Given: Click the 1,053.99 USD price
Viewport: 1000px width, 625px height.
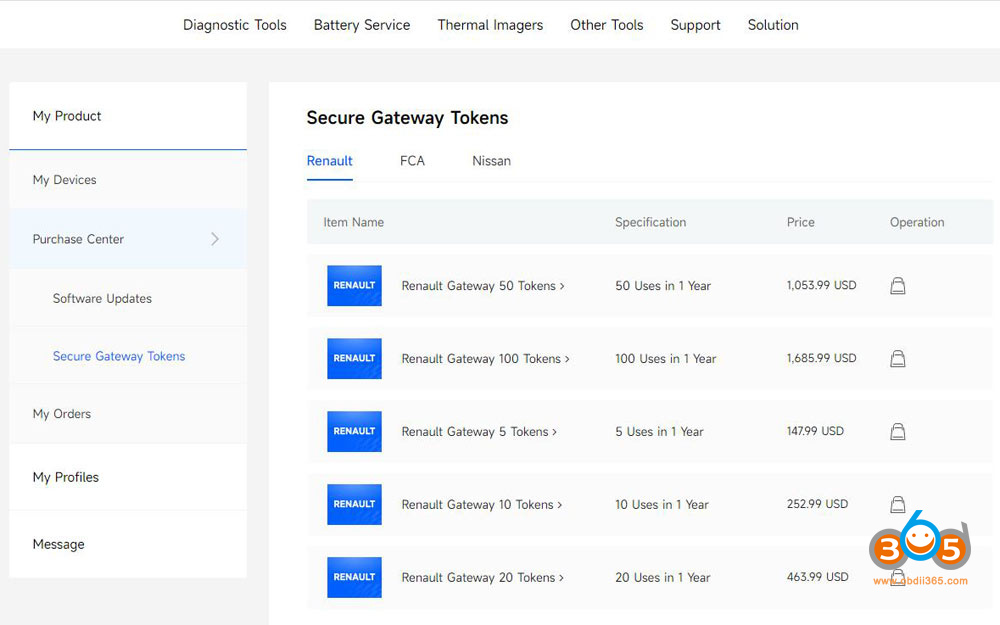Looking at the screenshot, I should tap(821, 285).
